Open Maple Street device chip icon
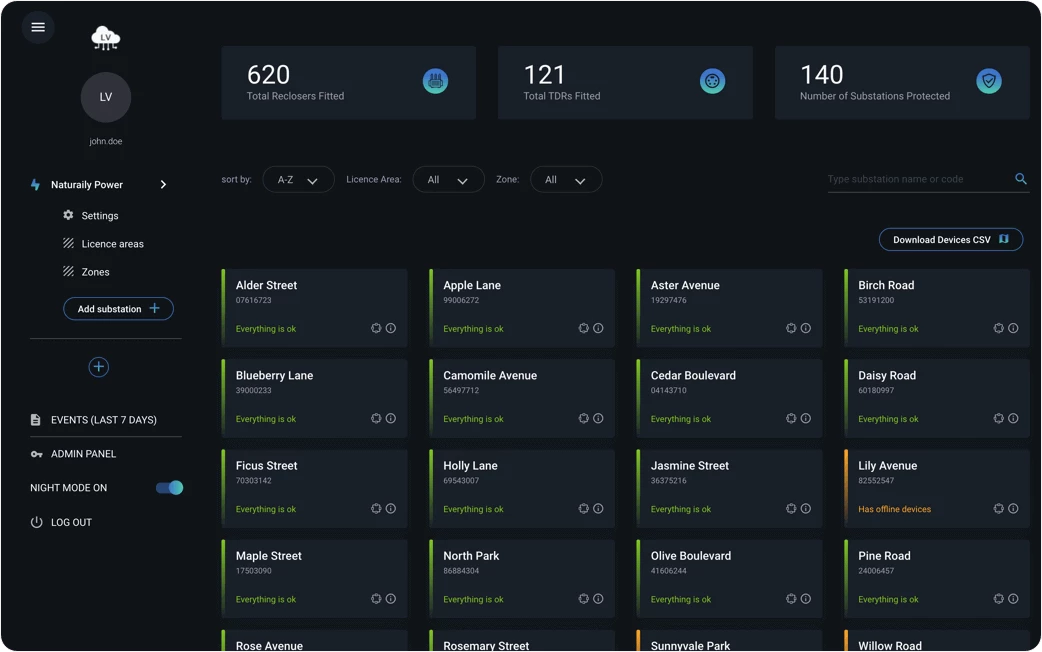The height and width of the screenshot is (652, 1042). pyautogui.click(x=376, y=599)
